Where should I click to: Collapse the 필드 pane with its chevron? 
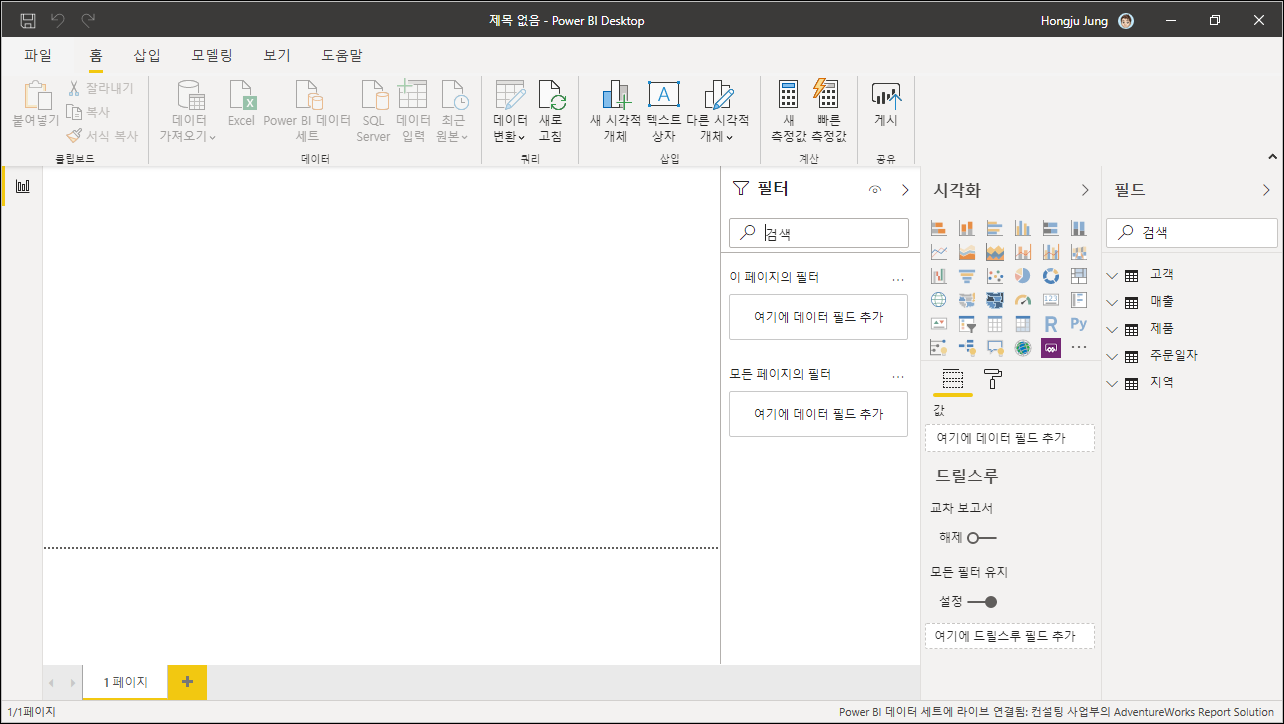pos(1266,190)
